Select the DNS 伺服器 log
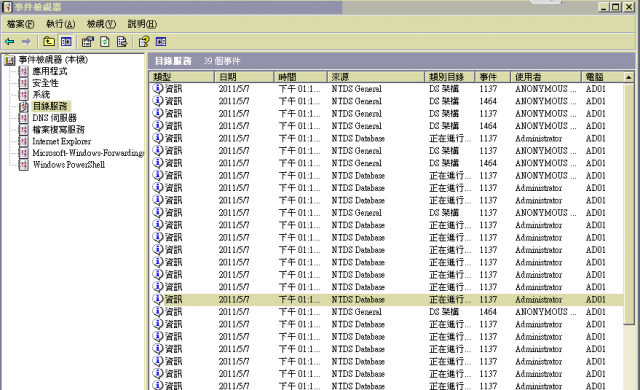Image resolution: width=640 pixels, height=390 pixels. pyautogui.click(x=55, y=118)
